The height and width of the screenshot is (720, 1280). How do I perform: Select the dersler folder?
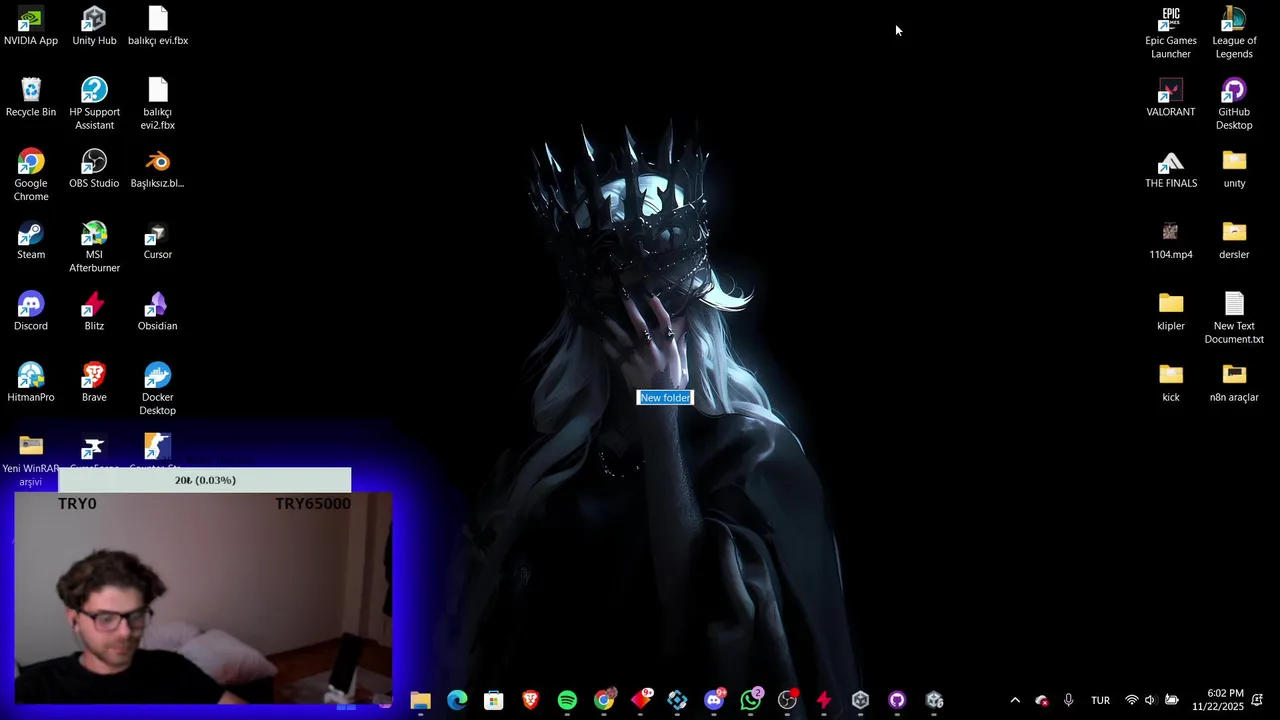(x=1234, y=241)
